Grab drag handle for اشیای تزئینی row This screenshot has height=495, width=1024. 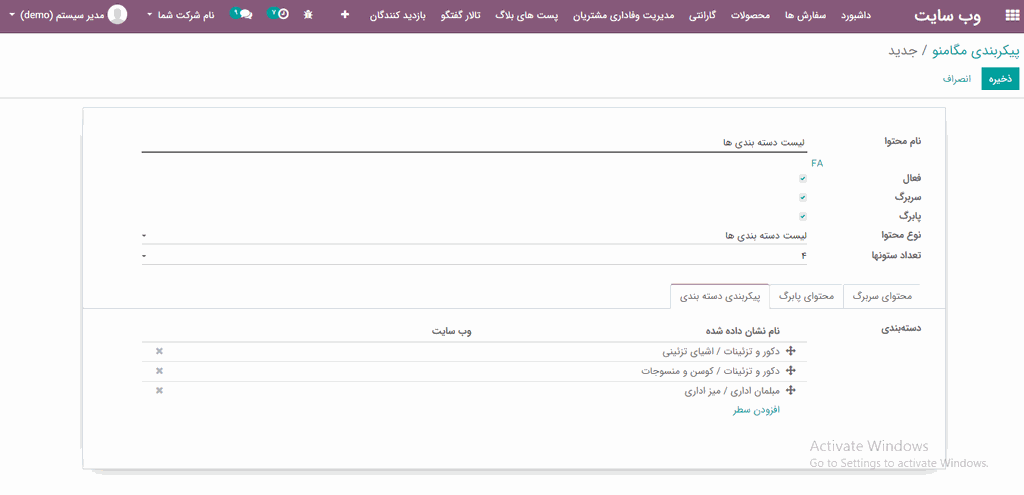tap(790, 351)
